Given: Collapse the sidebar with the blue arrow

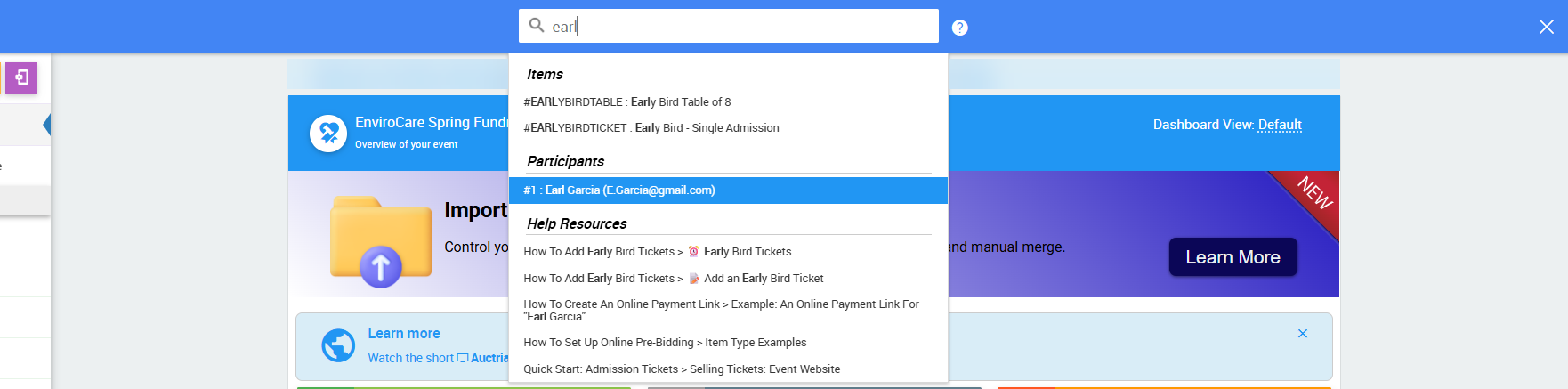Looking at the screenshot, I should pyautogui.click(x=46, y=125).
